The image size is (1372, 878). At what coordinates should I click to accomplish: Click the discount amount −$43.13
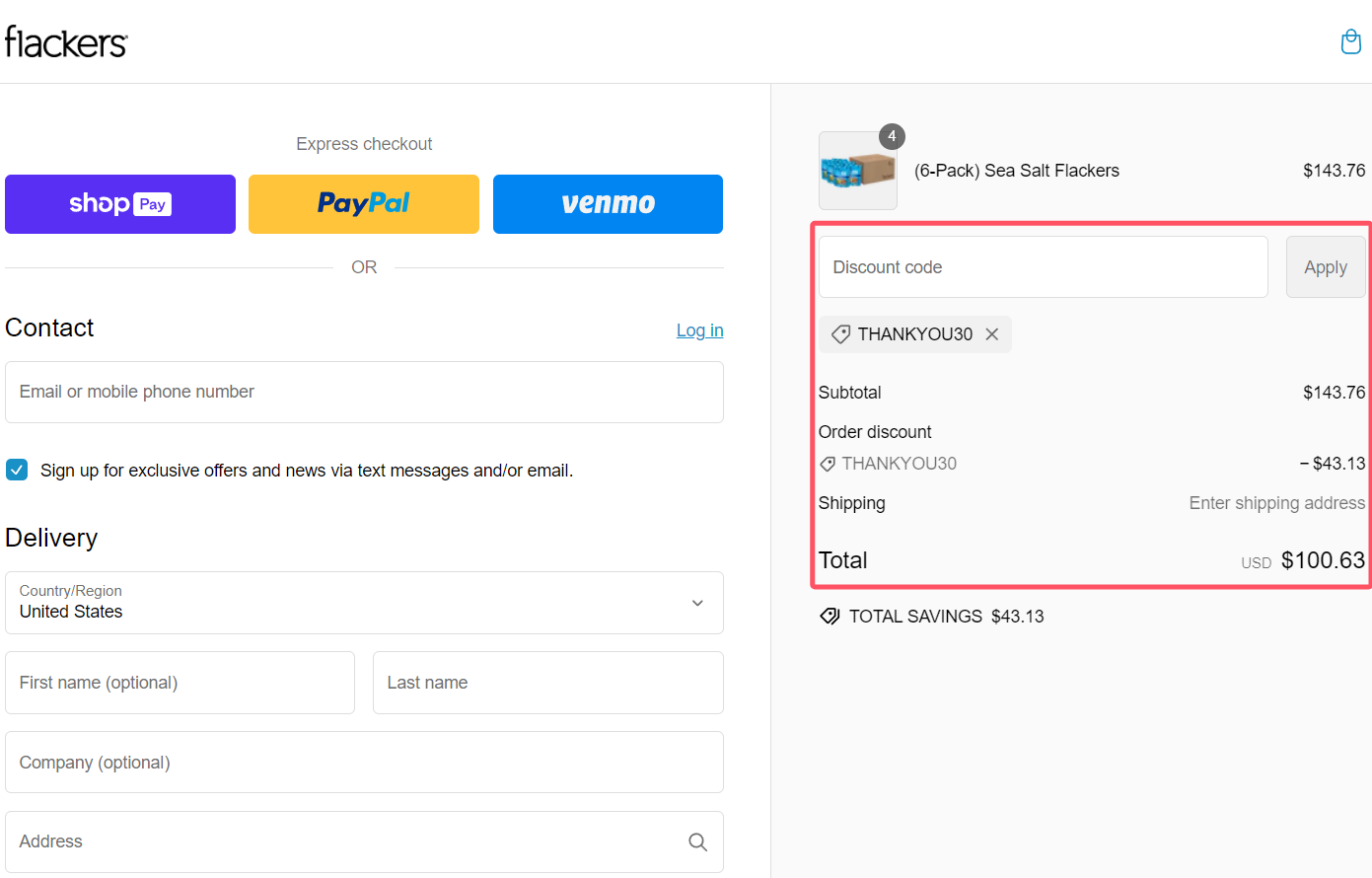[x=1333, y=464]
